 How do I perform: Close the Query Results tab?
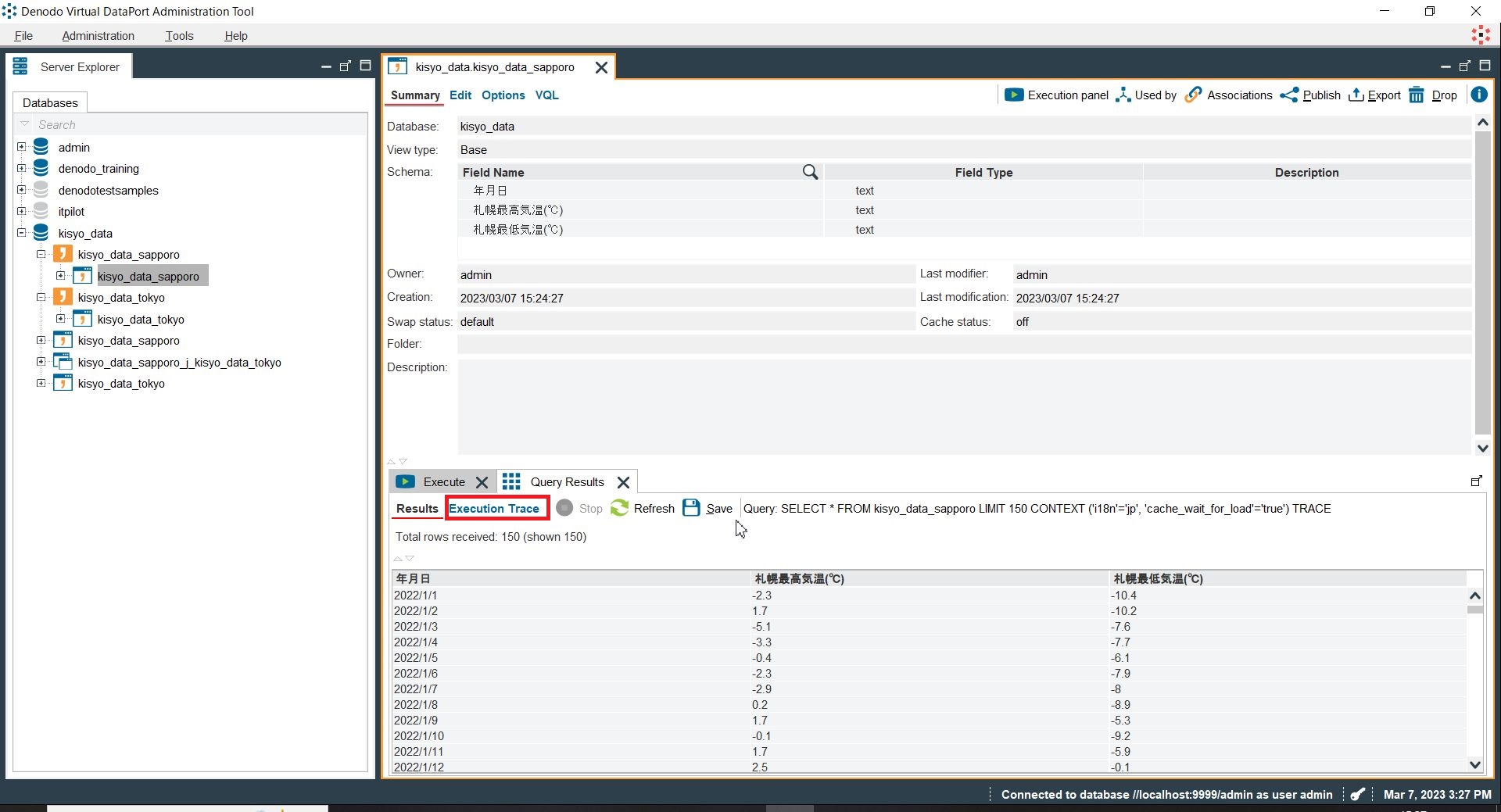pyautogui.click(x=623, y=482)
